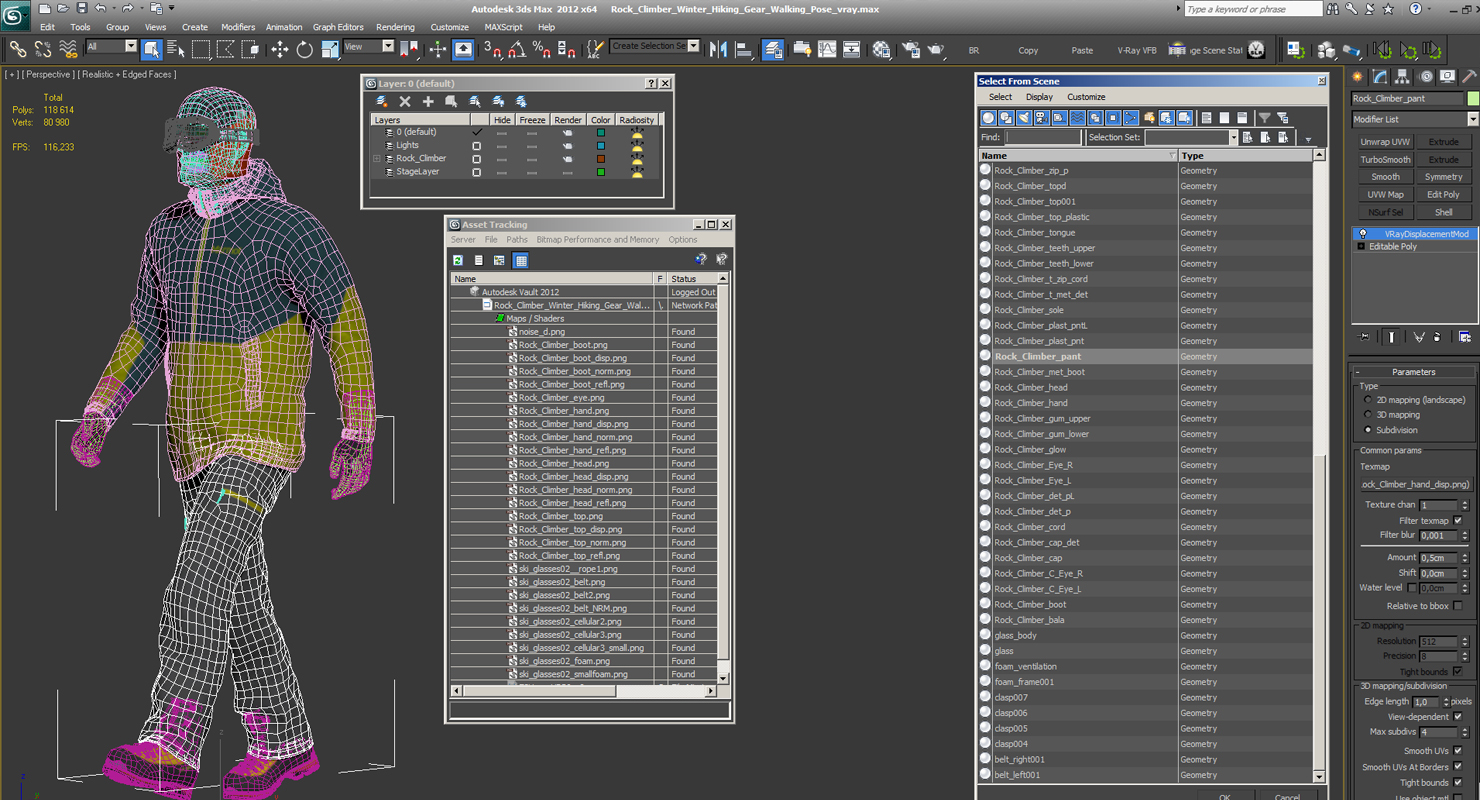Viewport: 1480px width, 800px height.
Task: Expand the Rock_Climber layer
Action: click(x=377, y=159)
